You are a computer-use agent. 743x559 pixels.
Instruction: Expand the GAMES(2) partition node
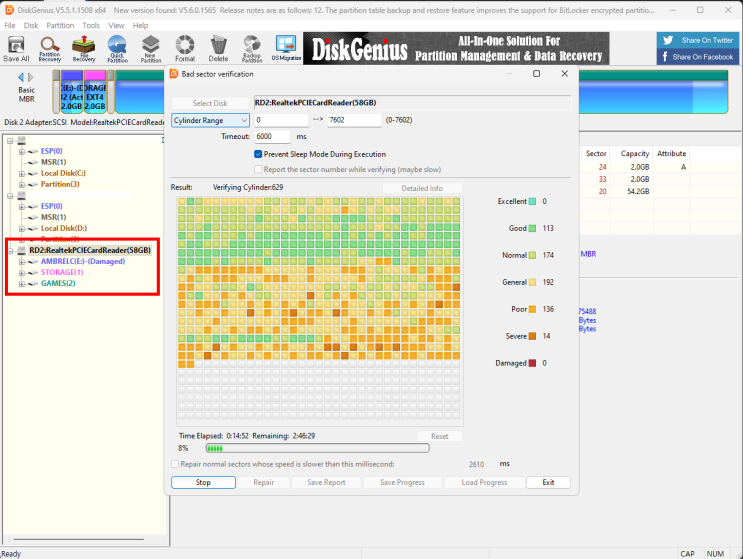21,284
